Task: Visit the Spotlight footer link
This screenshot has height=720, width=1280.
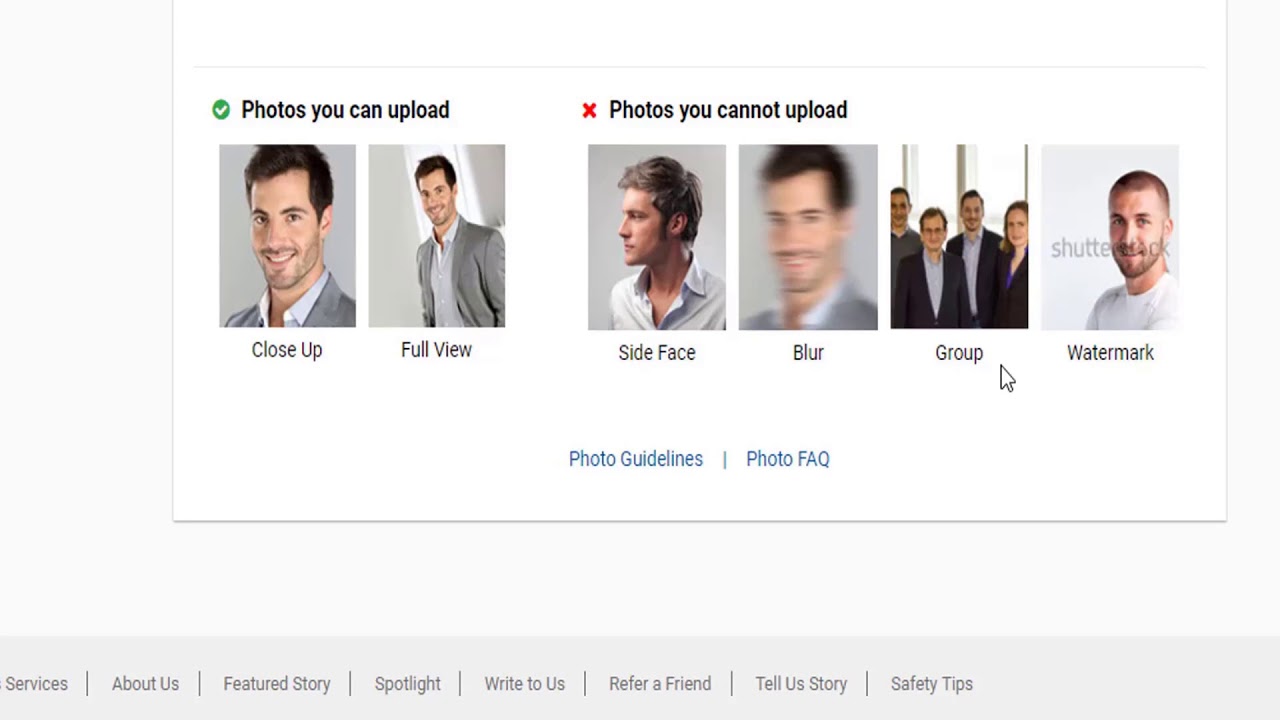Action: 408,684
